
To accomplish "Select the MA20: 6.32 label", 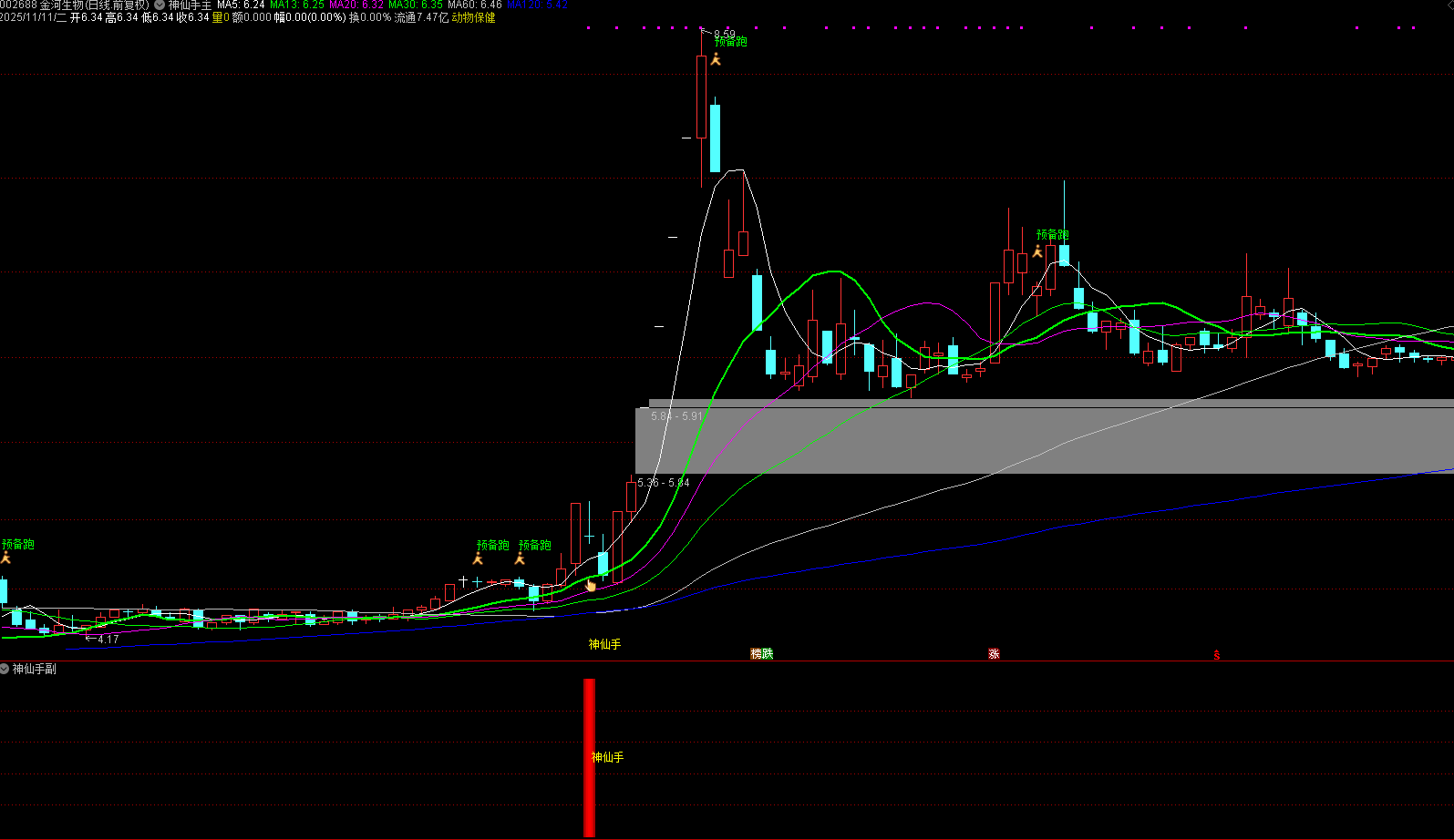I will click(356, 5).
